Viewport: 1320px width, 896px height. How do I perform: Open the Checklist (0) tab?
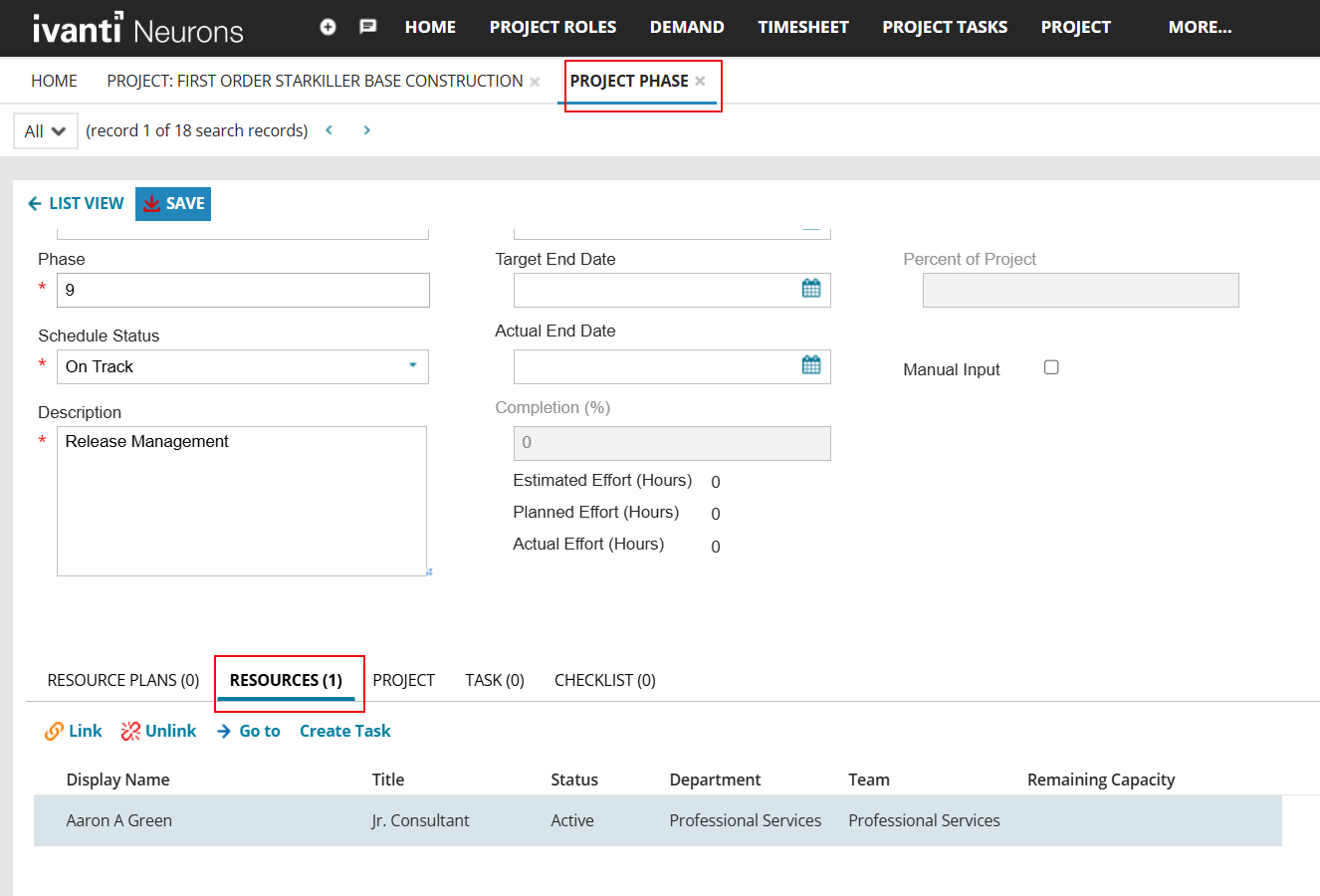pyautogui.click(x=604, y=680)
